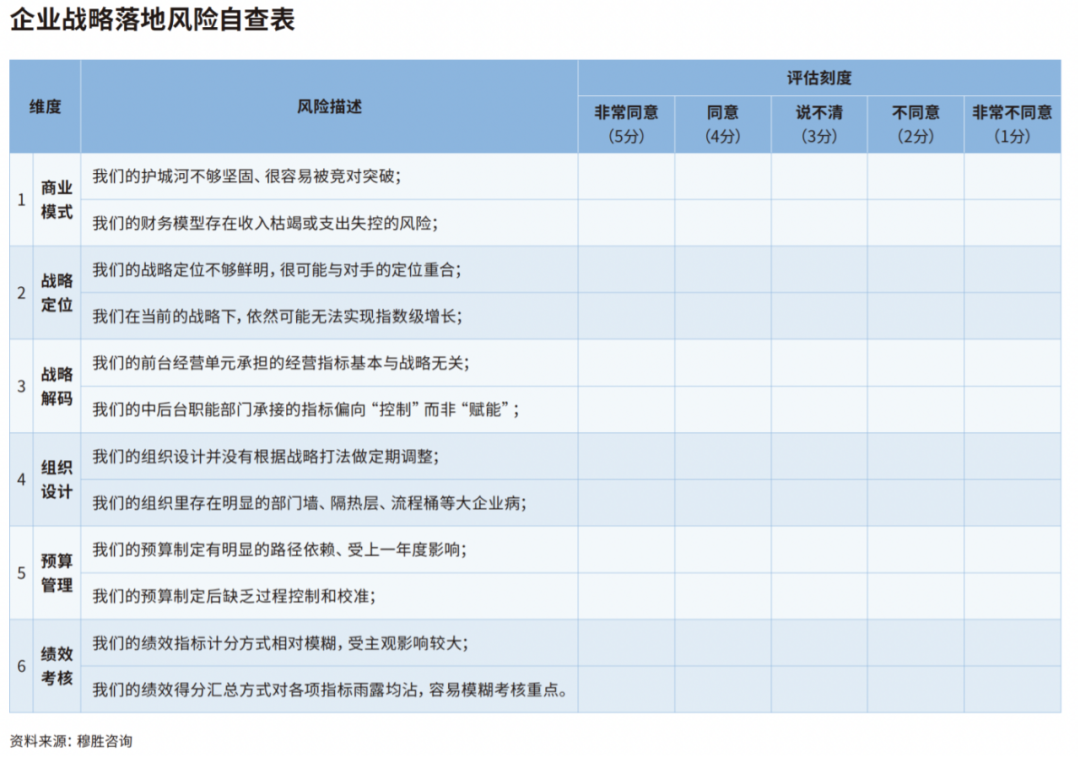Click the source note 资料来源: 穆胜咨询
The image size is (1080, 758).
[71, 741]
